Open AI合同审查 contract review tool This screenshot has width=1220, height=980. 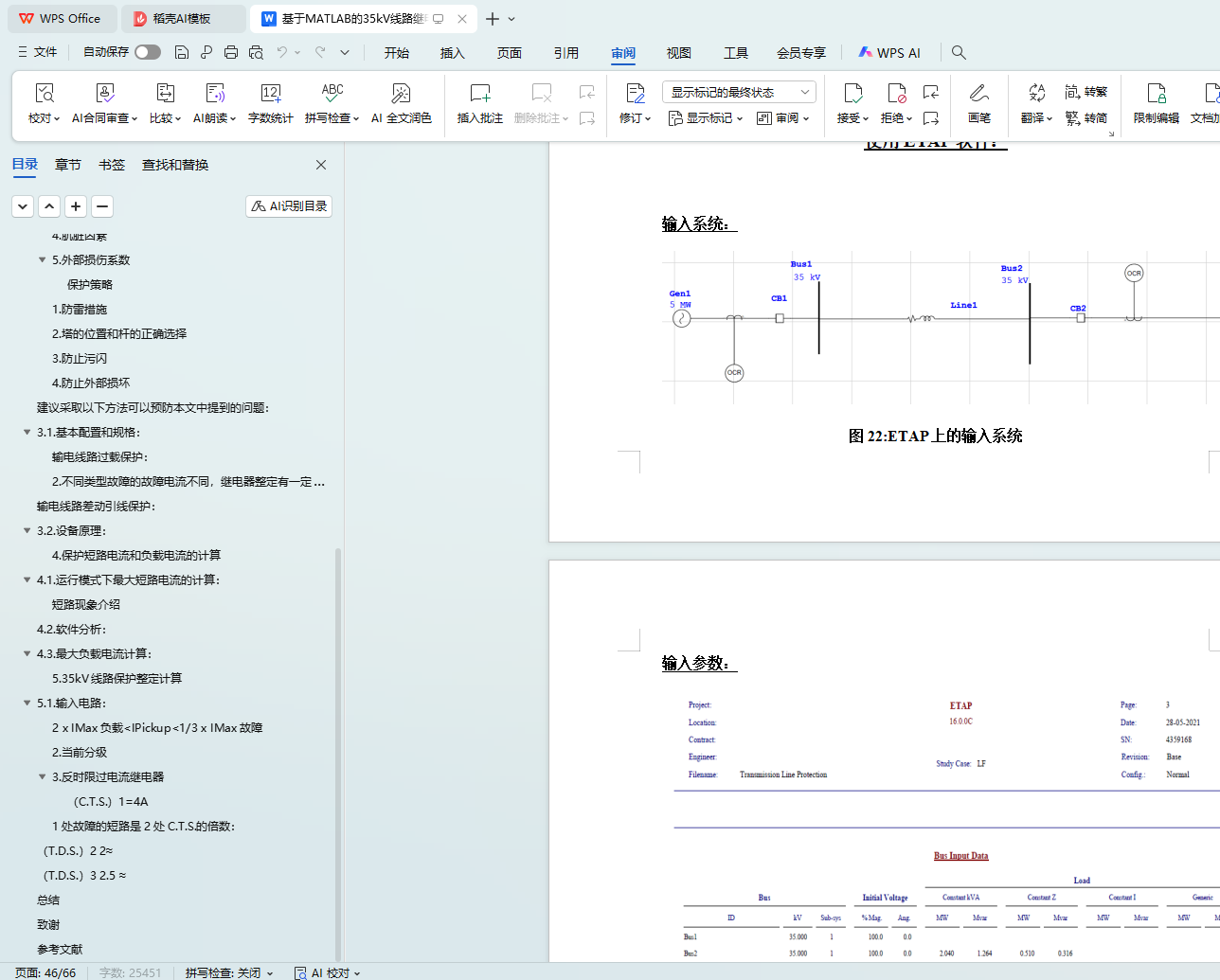(104, 94)
